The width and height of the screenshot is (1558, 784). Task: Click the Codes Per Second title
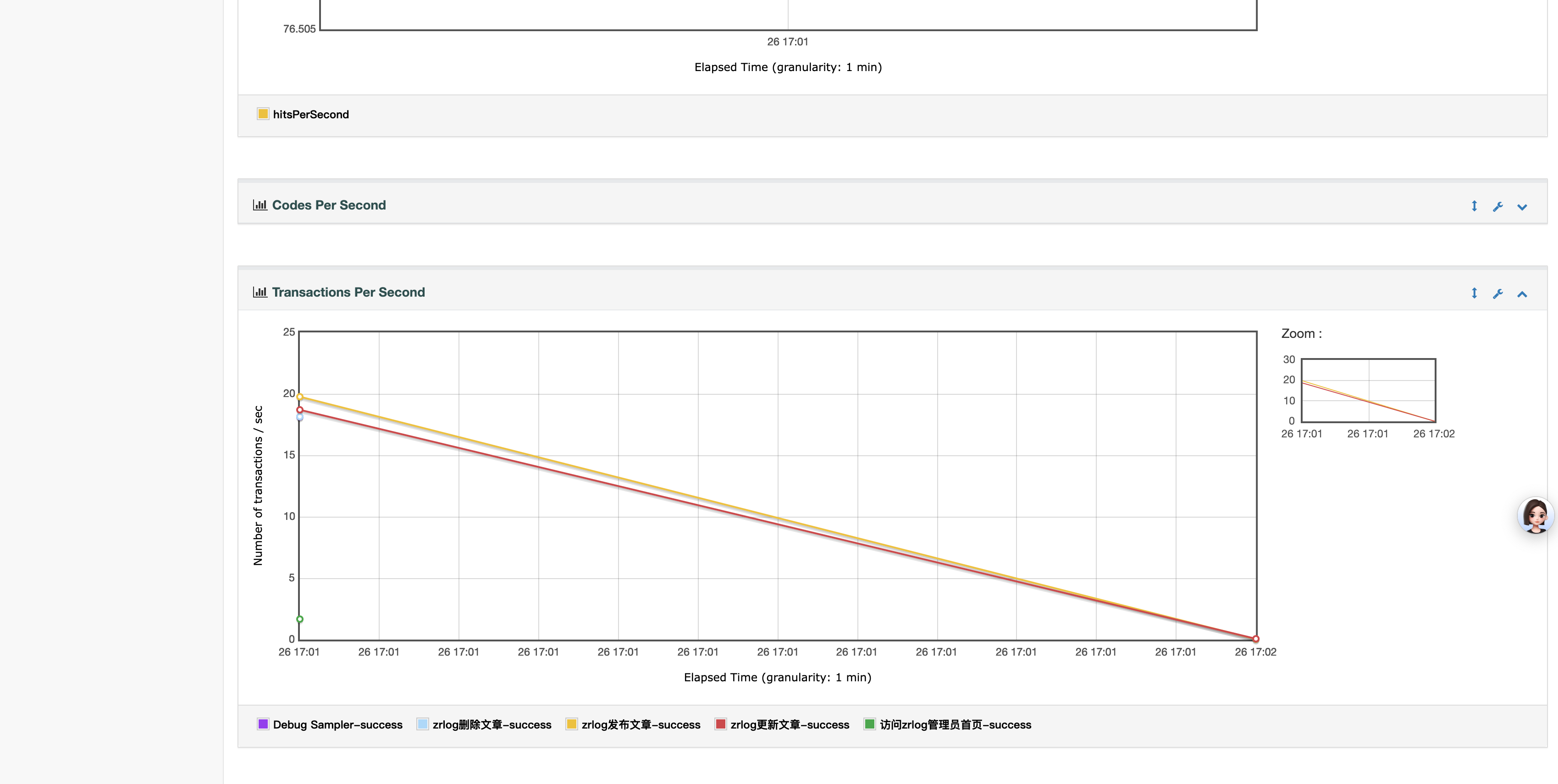pos(328,205)
